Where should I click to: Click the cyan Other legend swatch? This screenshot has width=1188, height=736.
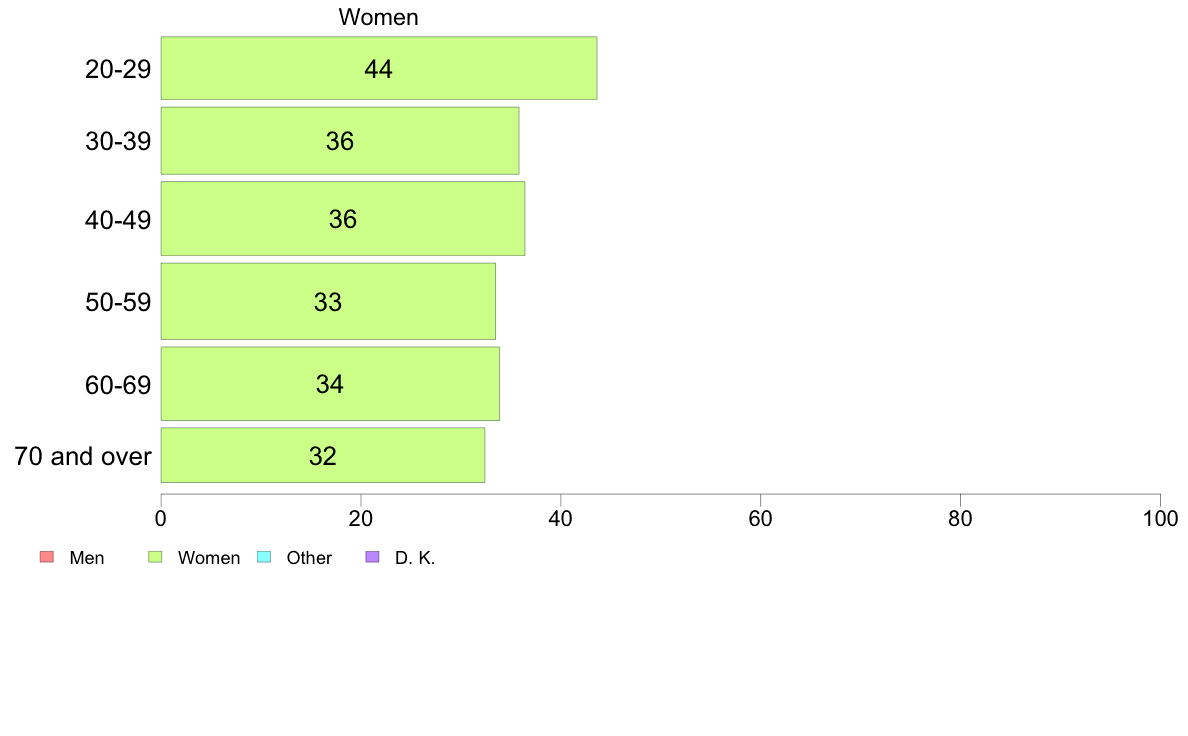(264, 557)
